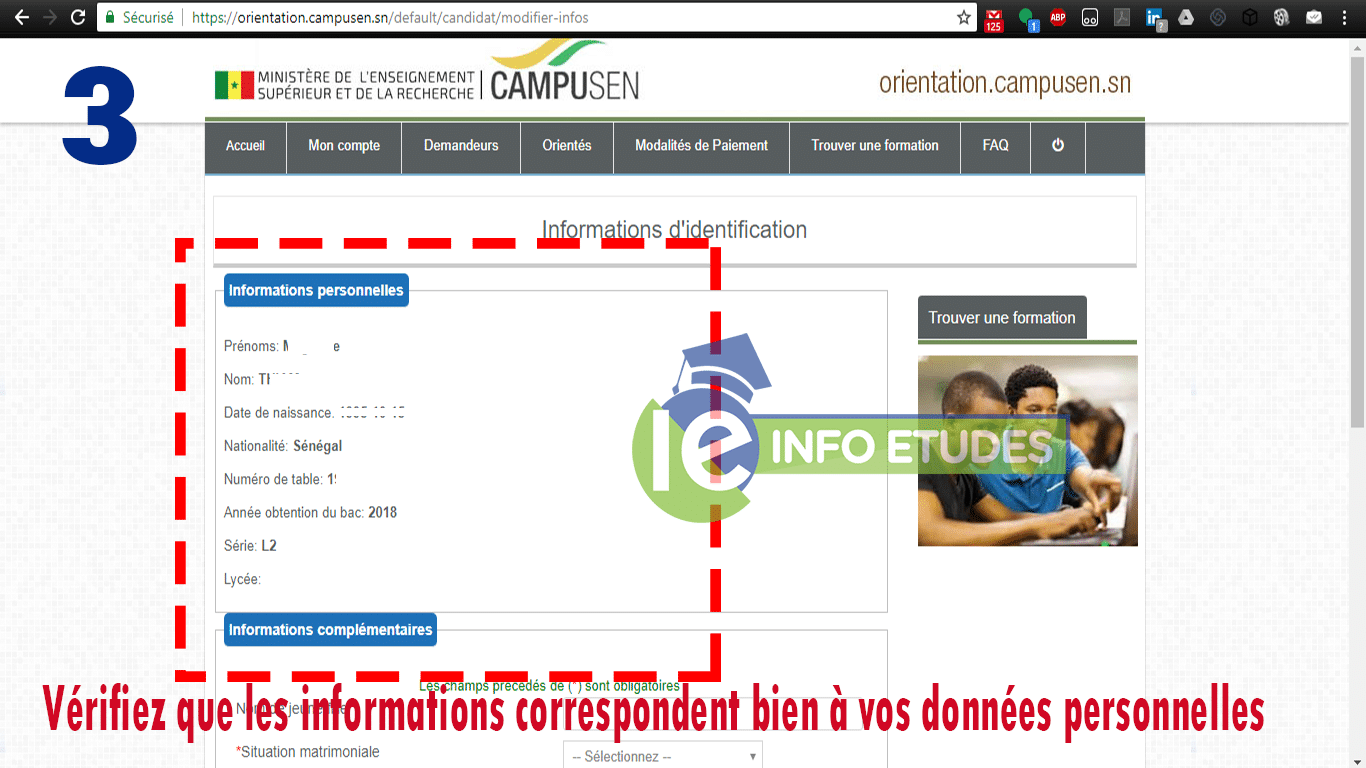Viewport: 1366px width, 768px height.
Task: Click the Prénoms: label
Action: pos(251,346)
